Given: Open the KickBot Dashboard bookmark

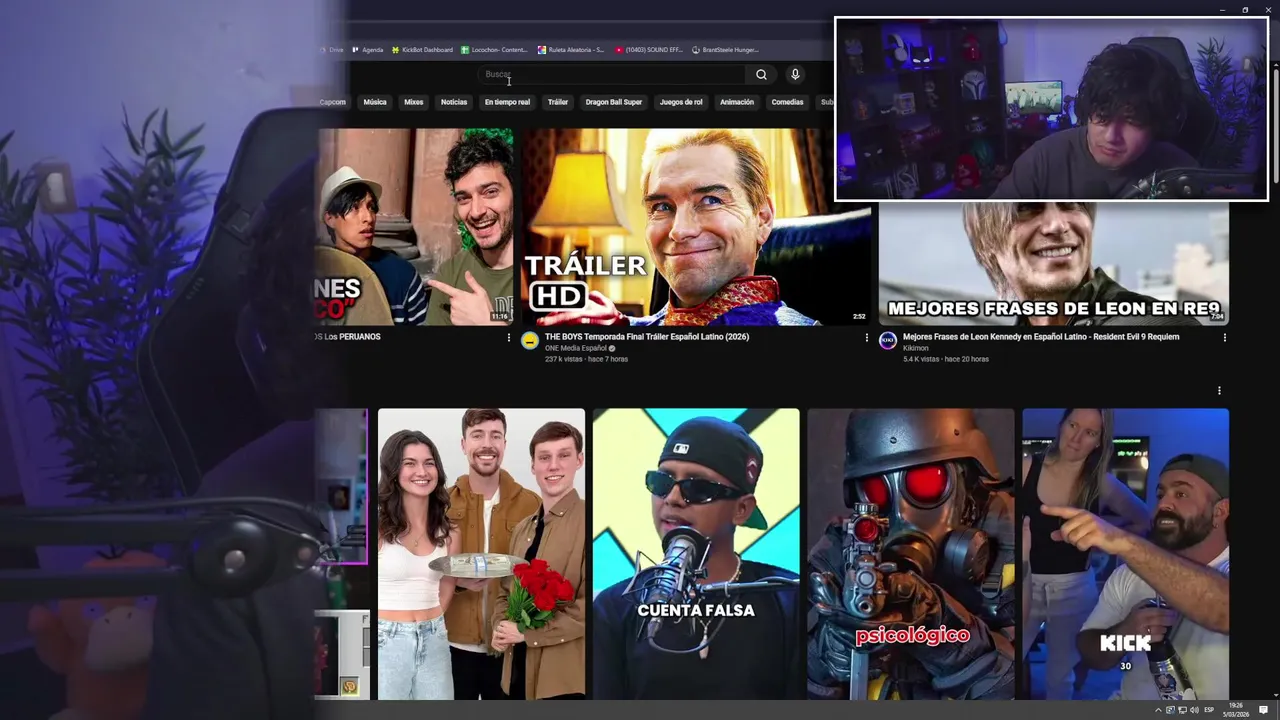Looking at the screenshot, I should (x=422, y=50).
